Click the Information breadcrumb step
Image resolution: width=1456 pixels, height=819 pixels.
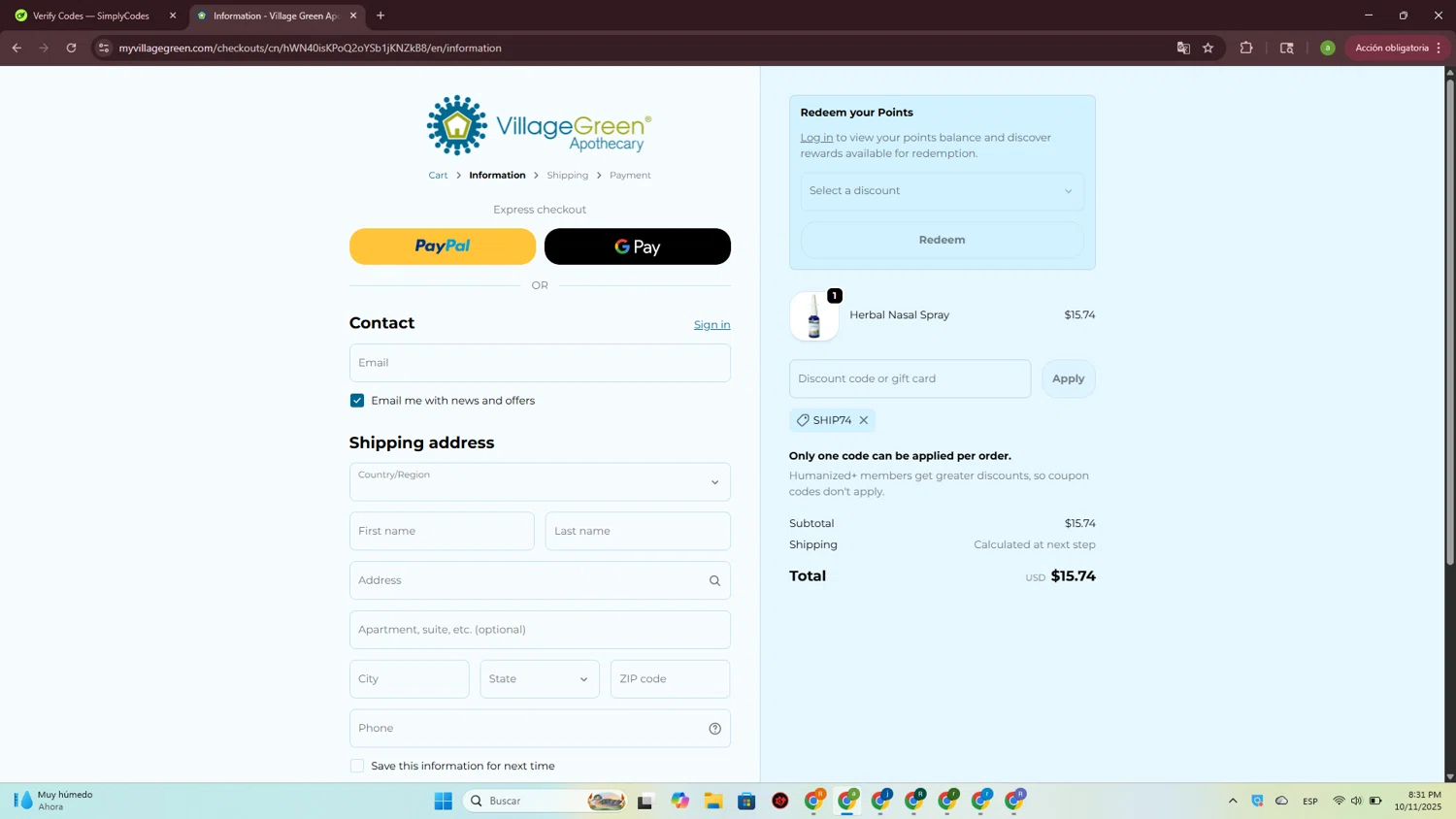497,176
